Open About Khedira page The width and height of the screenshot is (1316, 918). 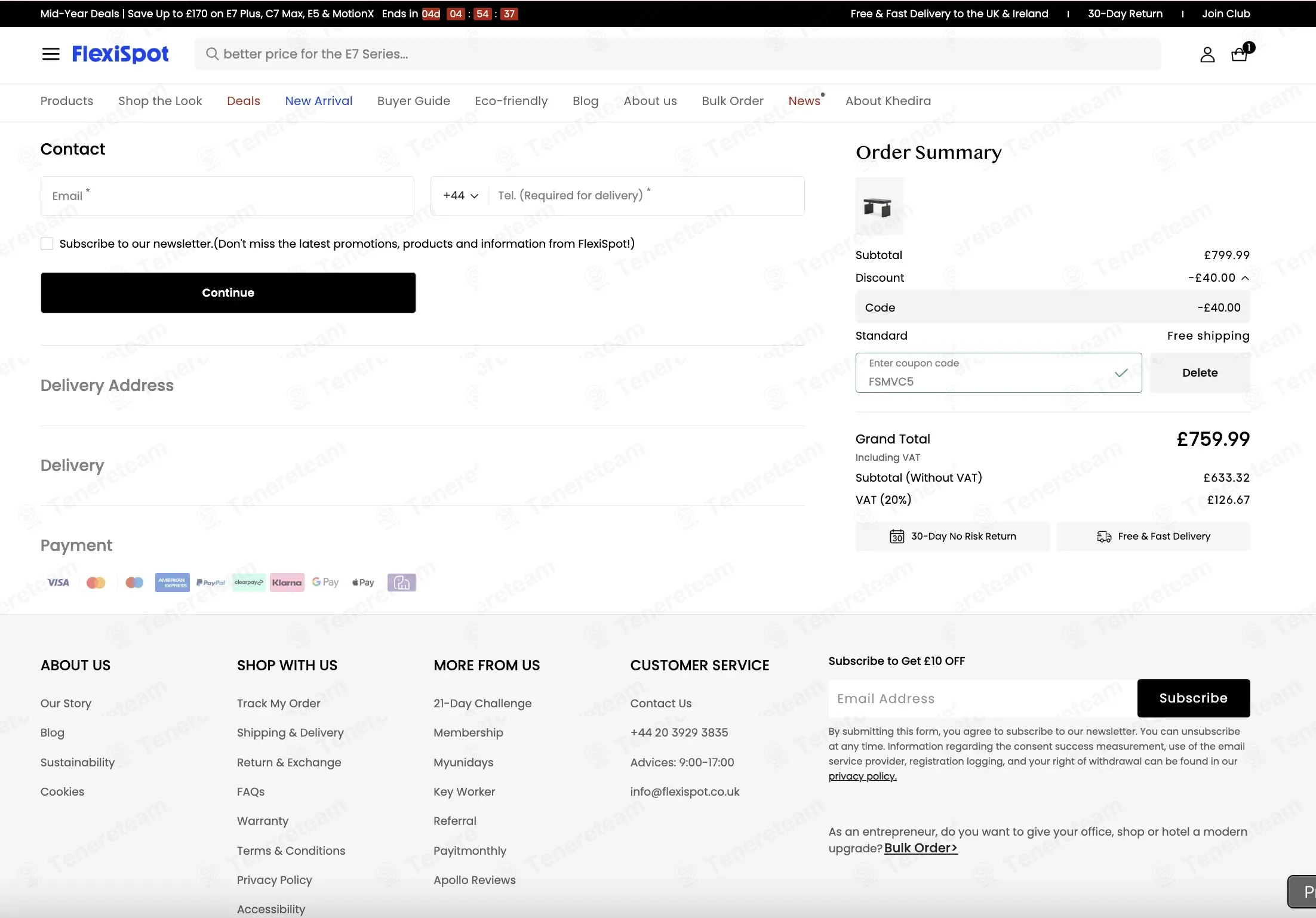(888, 101)
